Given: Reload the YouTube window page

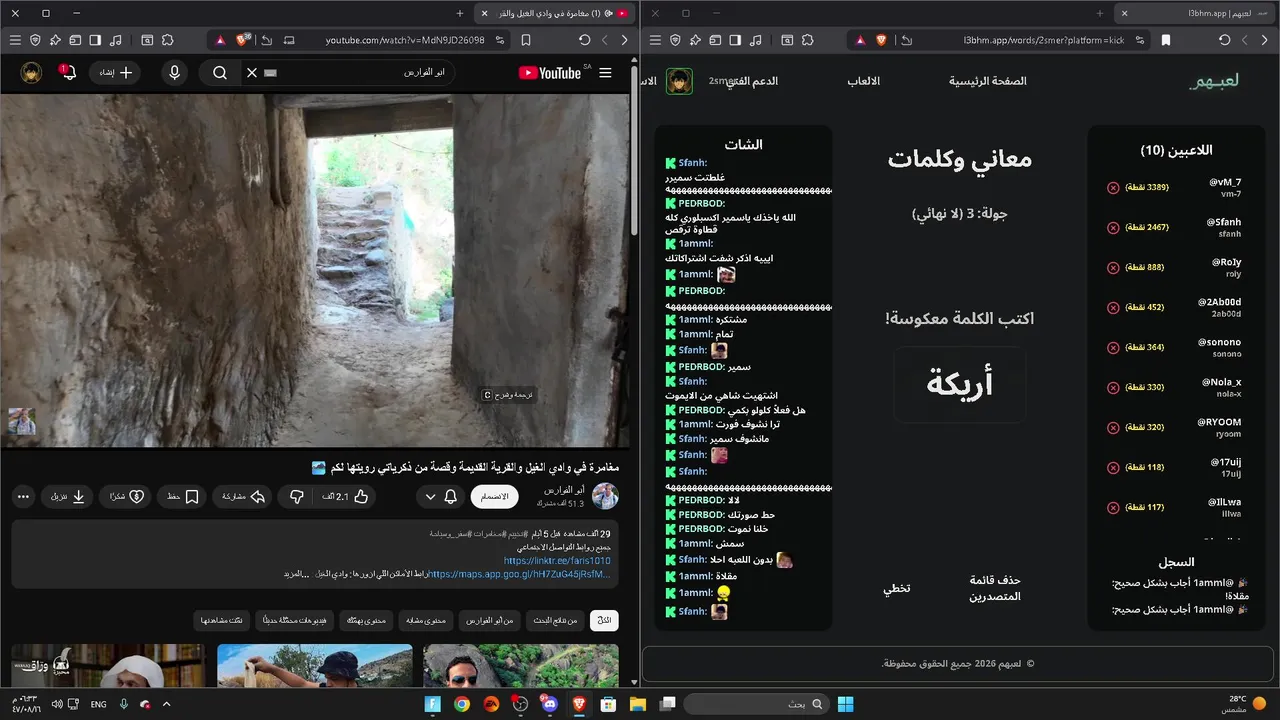Looking at the screenshot, I should click(585, 40).
